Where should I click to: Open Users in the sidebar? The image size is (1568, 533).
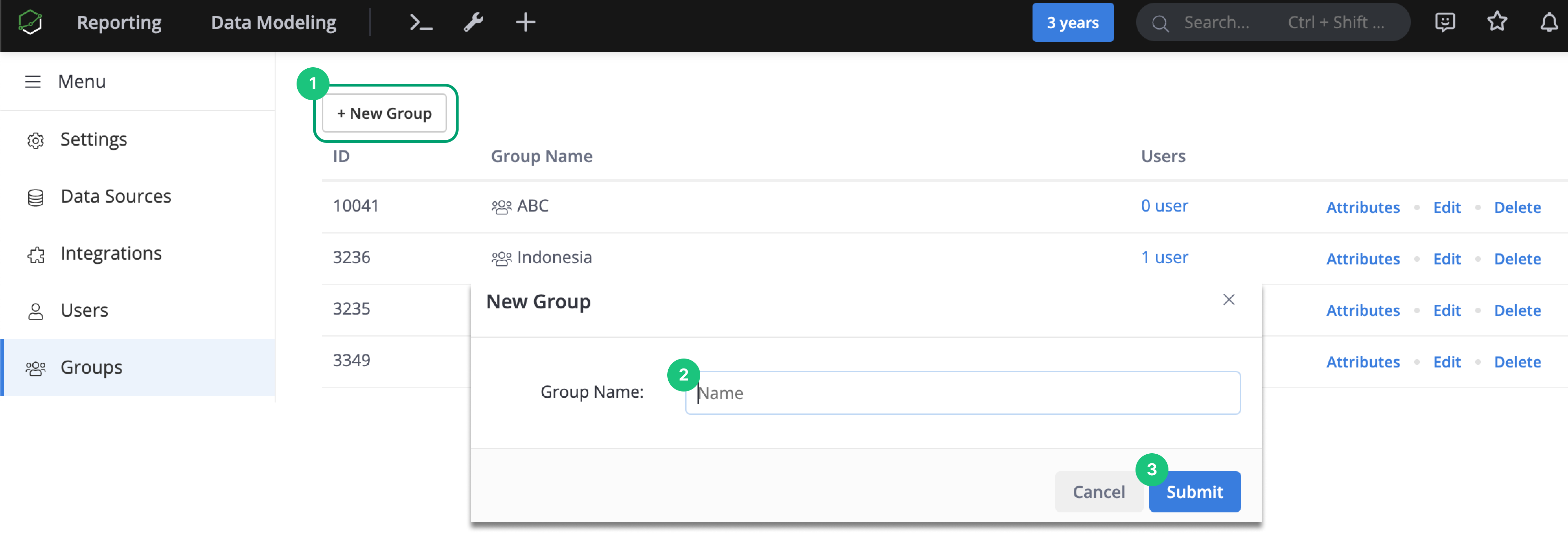coord(138,310)
